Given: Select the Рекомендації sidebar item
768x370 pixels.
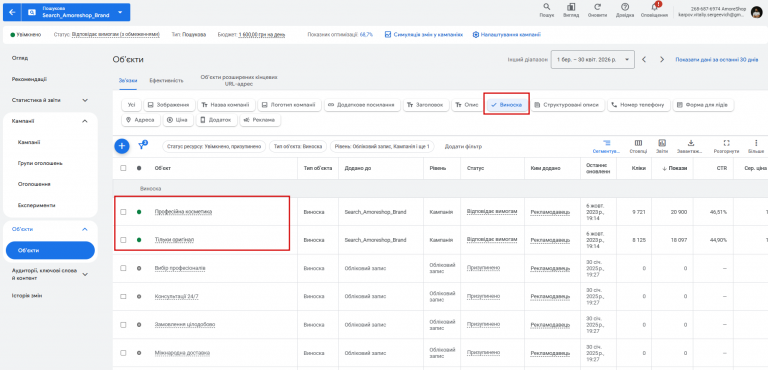Looking at the screenshot, I should 29,79.
